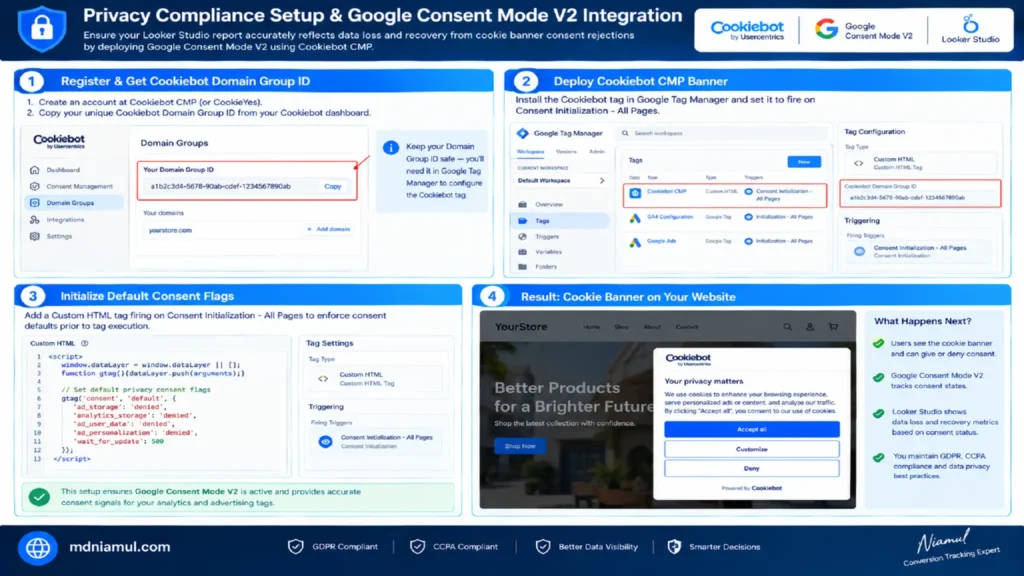Click the Google Ads tag icon

pyautogui.click(x=635, y=242)
